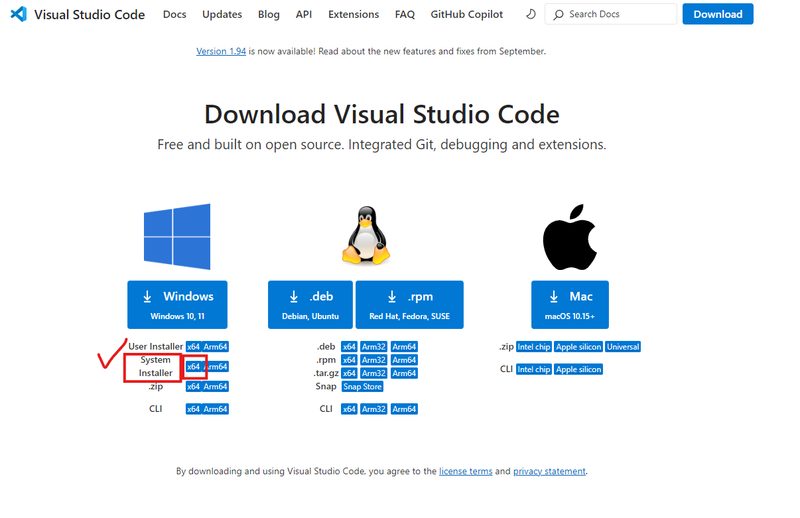800x518 pixels.
Task: Select System Installer x64 download
Action: [x=193, y=366]
